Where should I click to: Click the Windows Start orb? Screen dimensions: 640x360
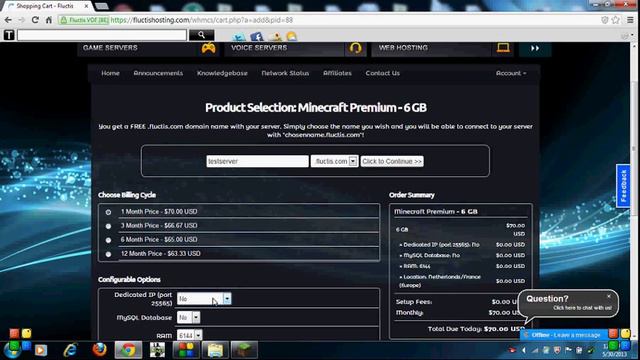pos(13,350)
